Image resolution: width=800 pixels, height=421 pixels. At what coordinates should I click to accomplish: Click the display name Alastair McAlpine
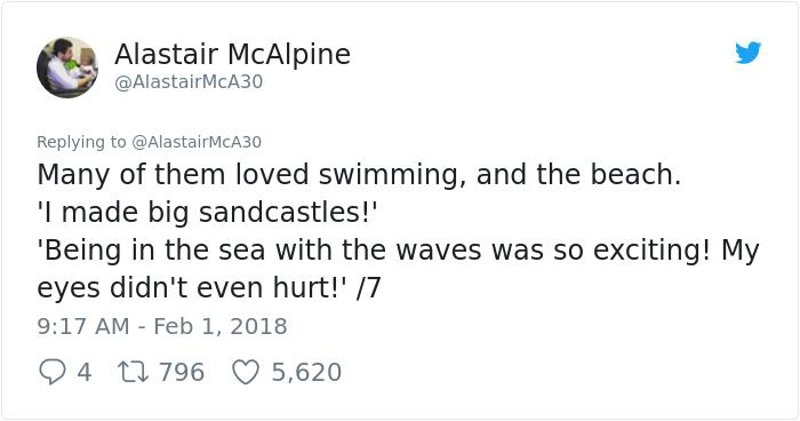(x=232, y=54)
